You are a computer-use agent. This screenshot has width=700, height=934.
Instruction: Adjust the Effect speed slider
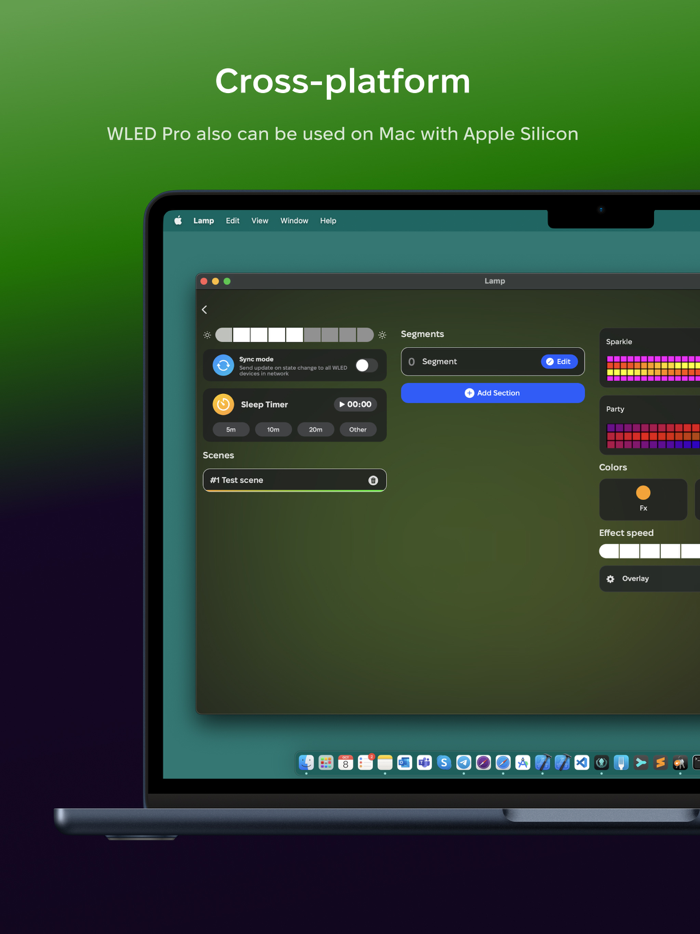[649, 551]
